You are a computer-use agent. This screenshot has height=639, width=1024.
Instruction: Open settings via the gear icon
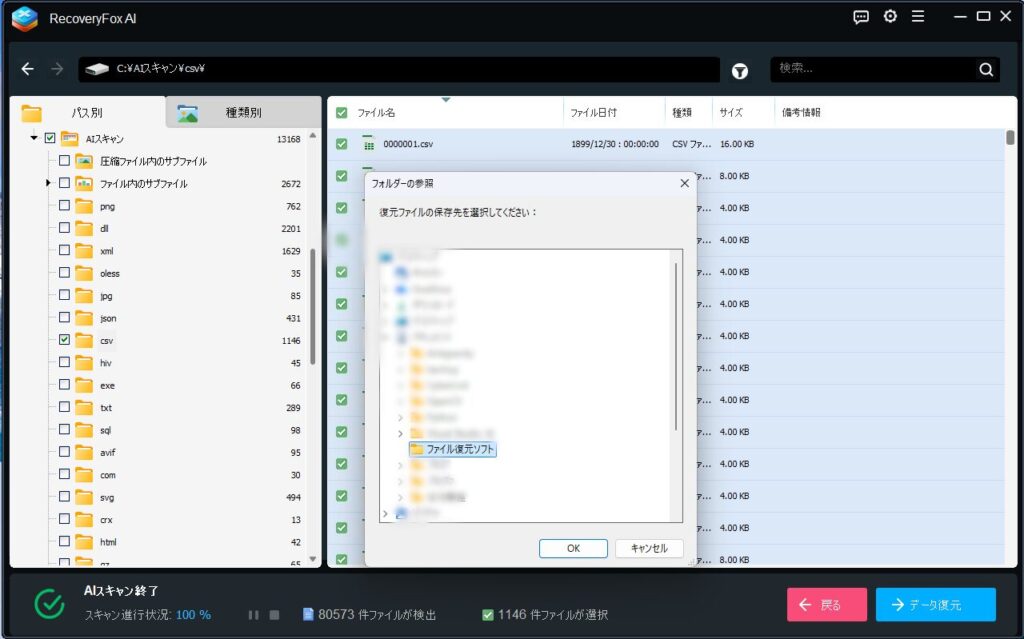coord(890,17)
